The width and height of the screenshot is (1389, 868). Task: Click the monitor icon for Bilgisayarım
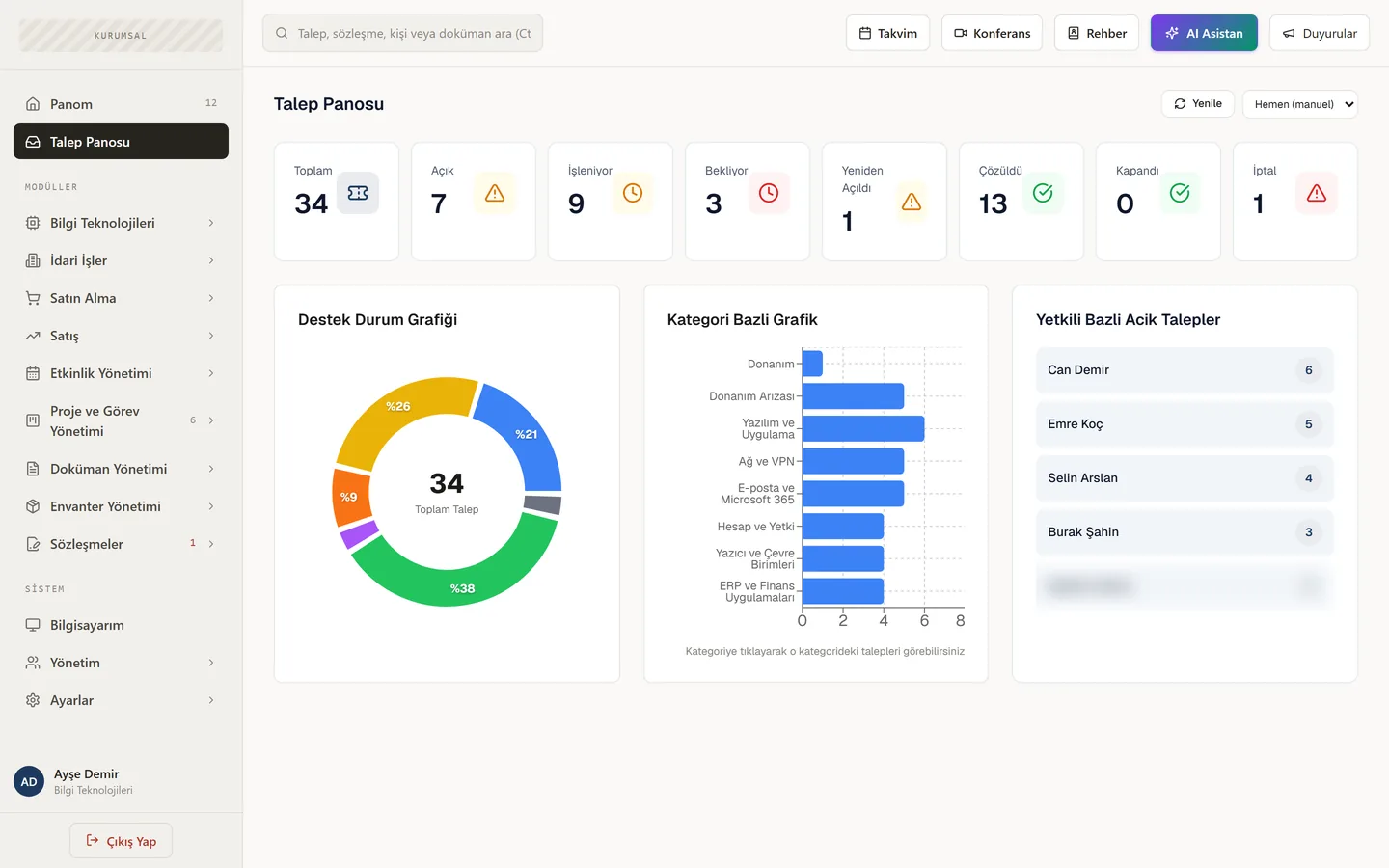[x=33, y=625]
